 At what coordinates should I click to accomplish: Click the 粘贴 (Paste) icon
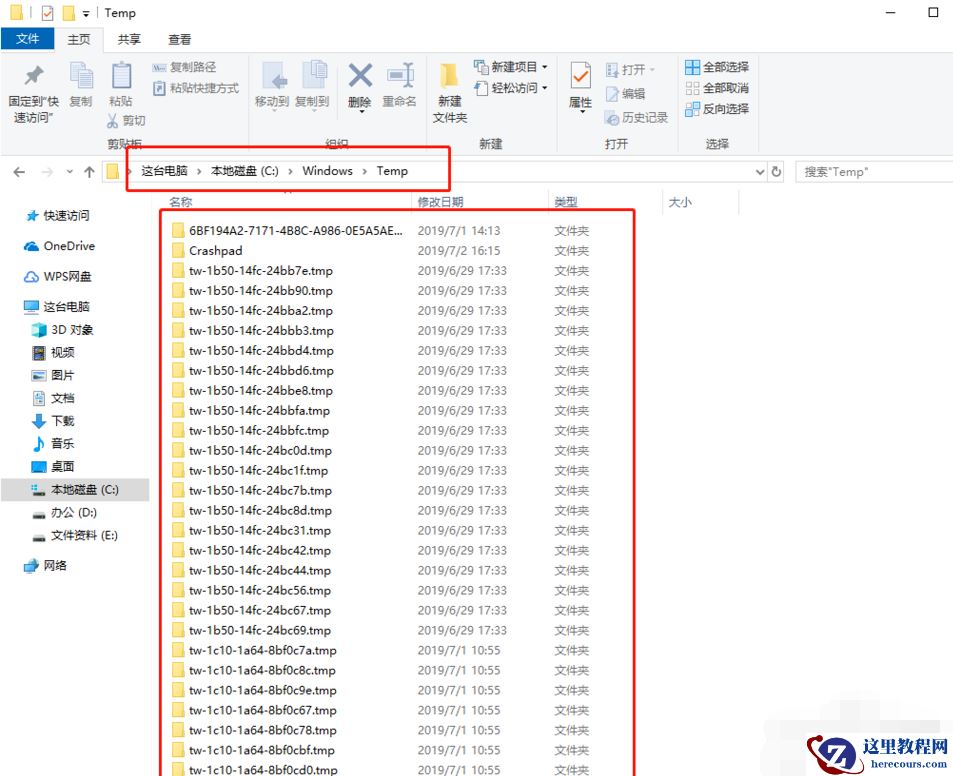120,85
